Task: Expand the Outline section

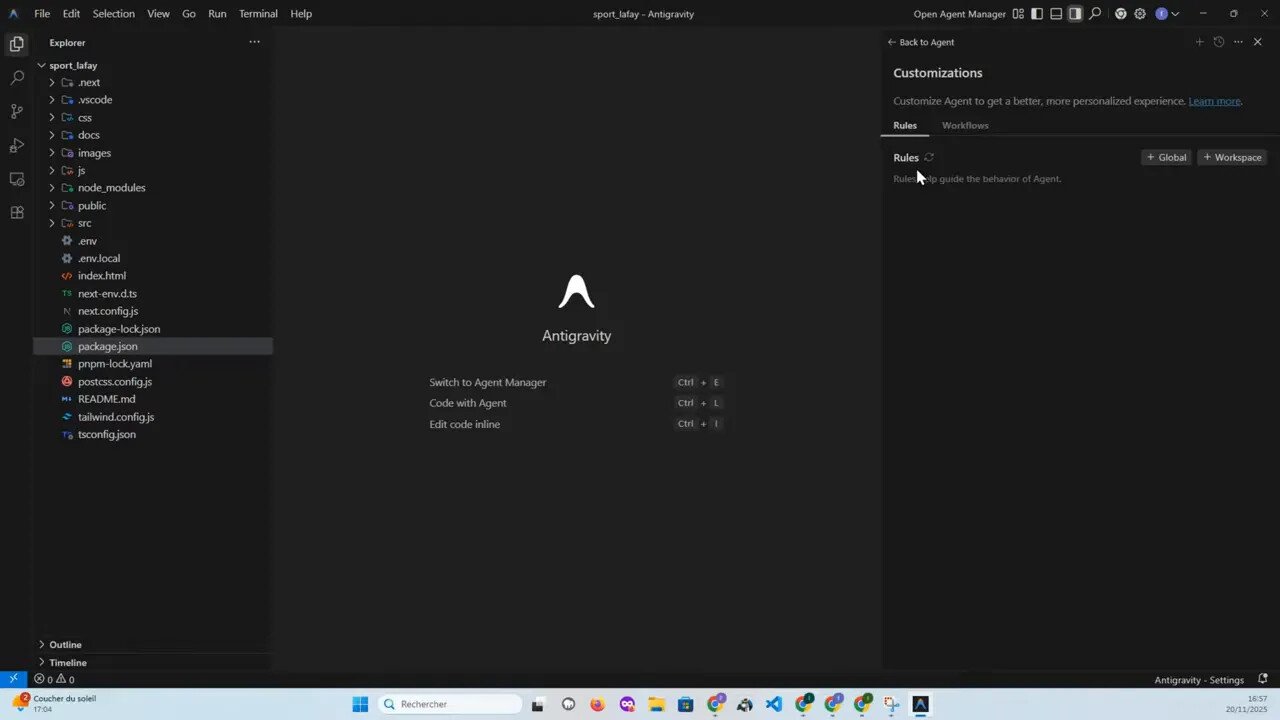Action: click(x=65, y=644)
